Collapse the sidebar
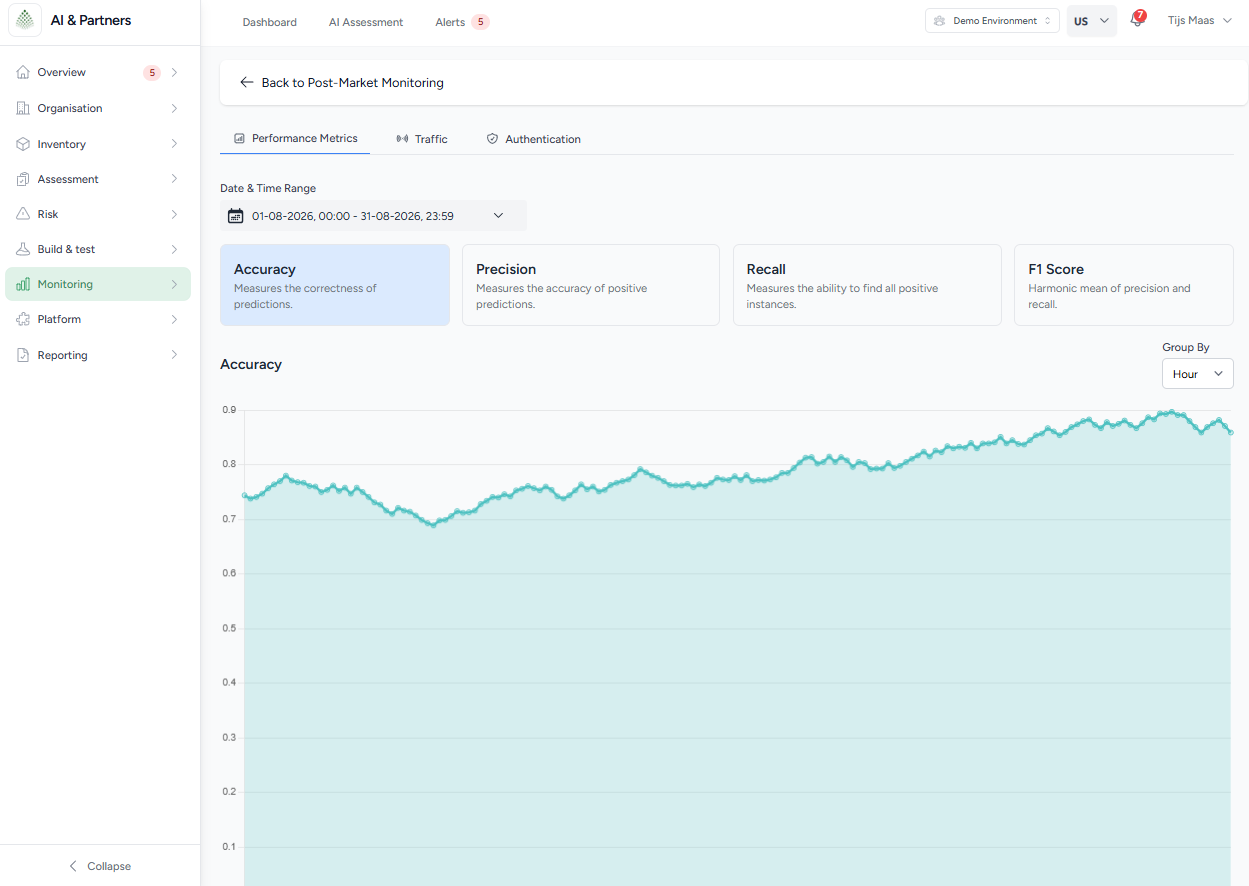The width and height of the screenshot is (1249, 886). coord(100,866)
